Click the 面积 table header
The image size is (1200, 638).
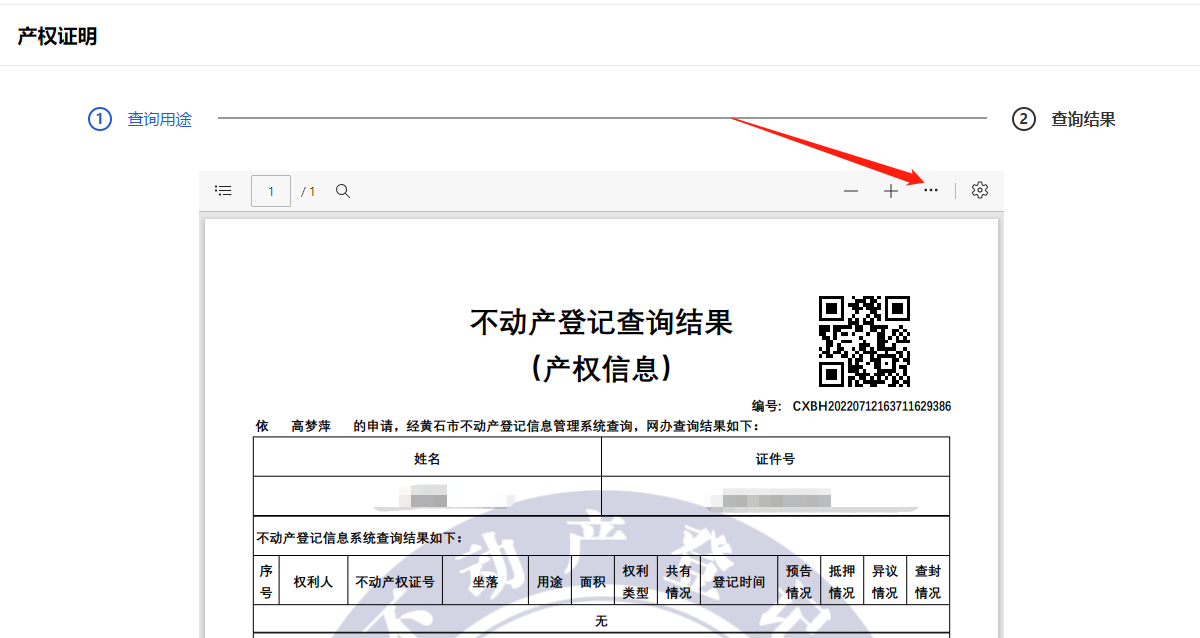tap(593, 582)
